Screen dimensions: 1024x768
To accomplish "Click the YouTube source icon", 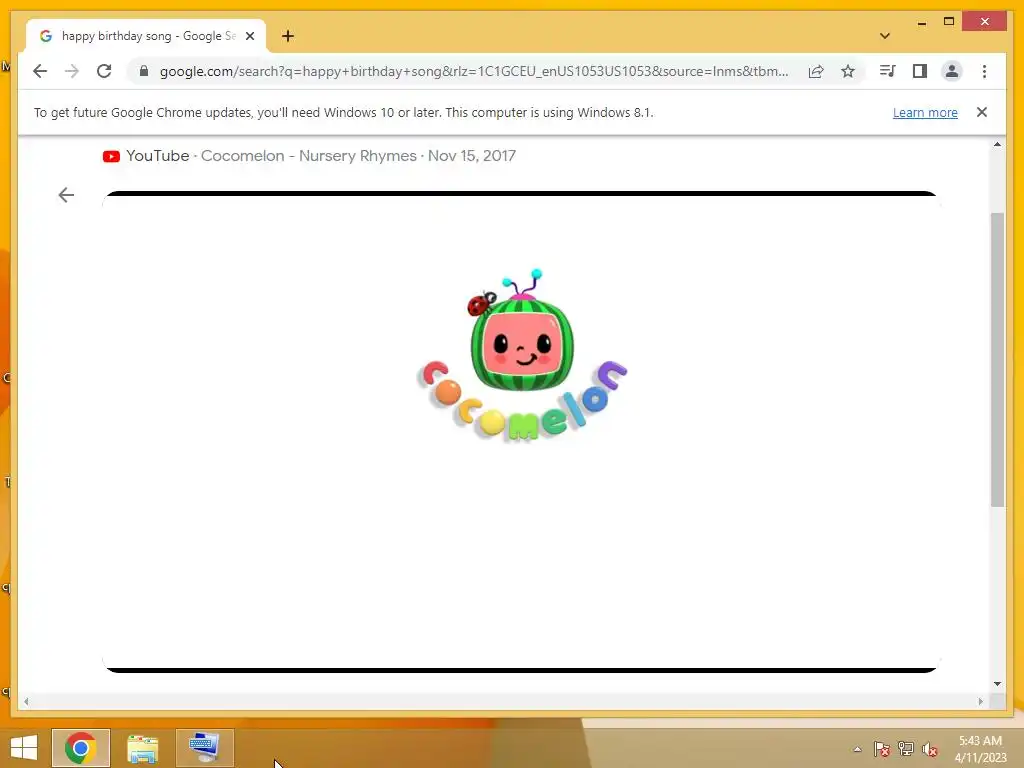I will point(111,156).
